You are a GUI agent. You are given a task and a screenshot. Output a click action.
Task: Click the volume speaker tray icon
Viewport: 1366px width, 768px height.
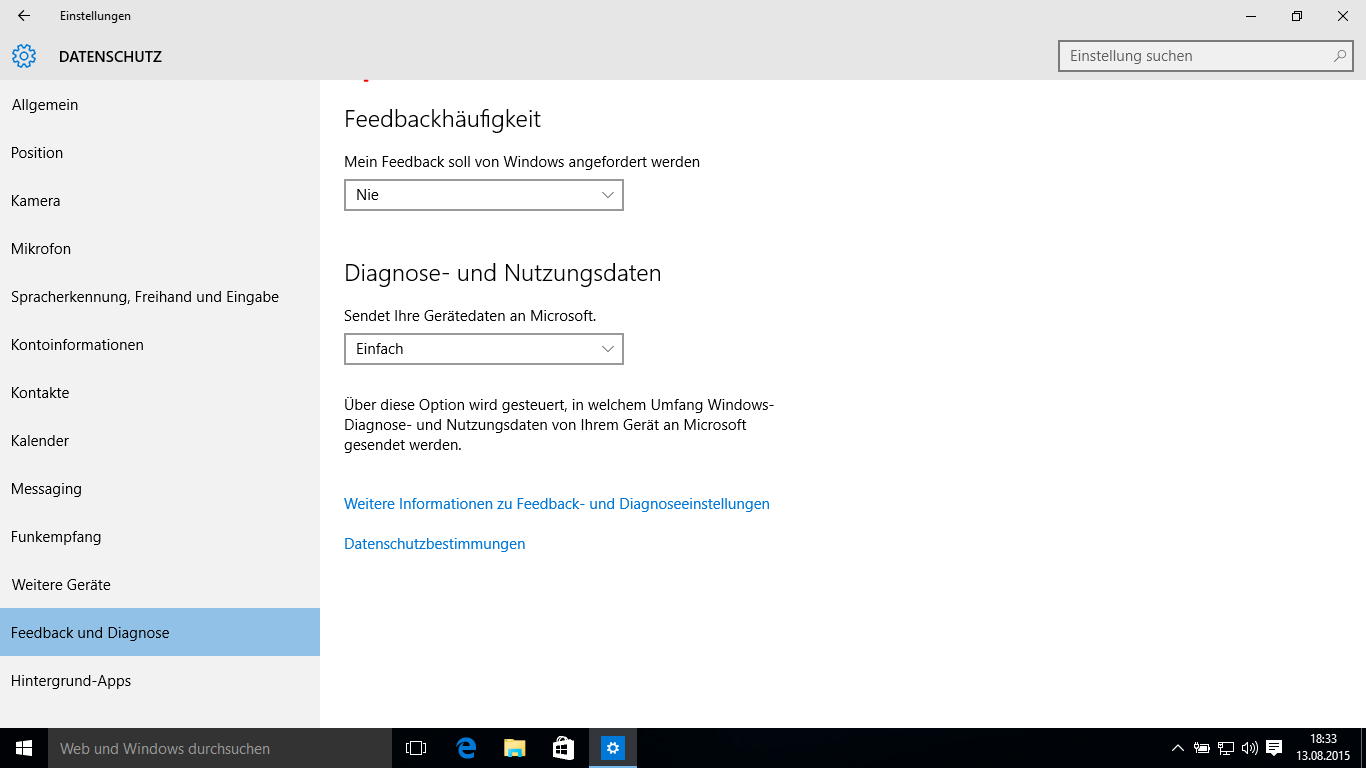click(x=1250, y=748)
